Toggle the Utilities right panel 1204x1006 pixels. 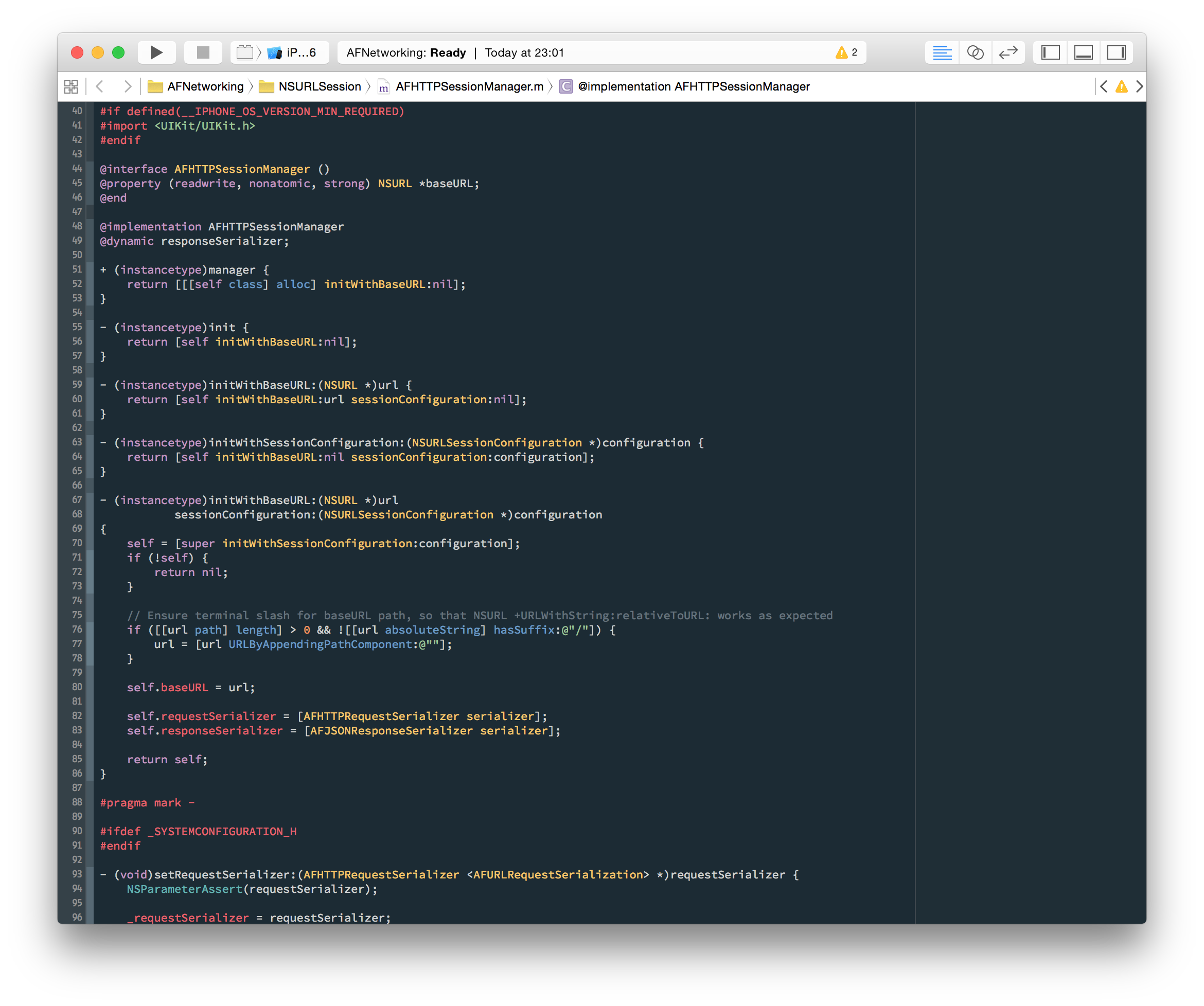pyautogui.click(x=1117, y=53)
